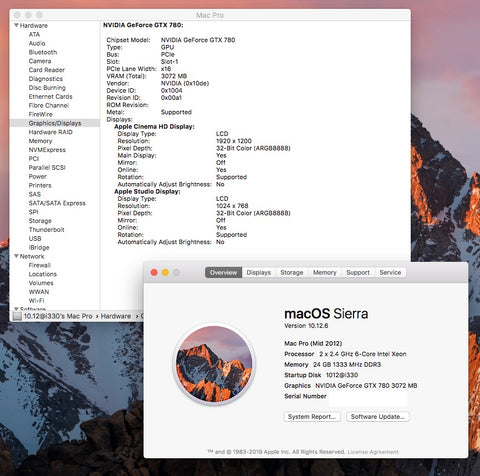
Task: Open the License Agreement link
Action: [373, 452]
